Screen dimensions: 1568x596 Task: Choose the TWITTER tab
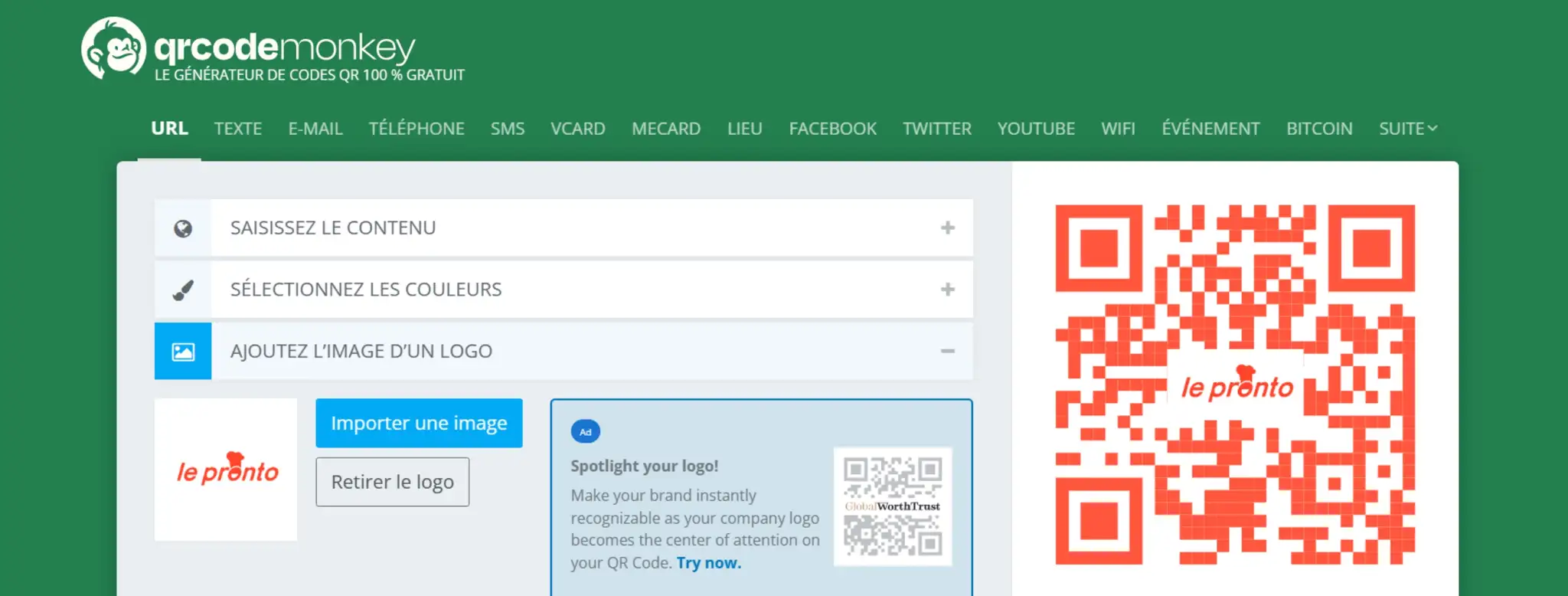[937, 129]
